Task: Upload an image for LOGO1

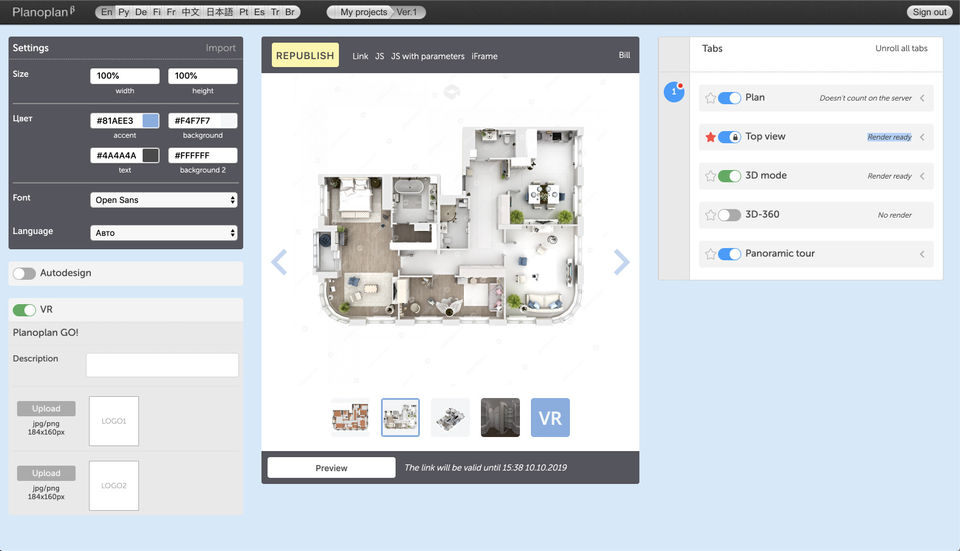Action: [46, 408]
